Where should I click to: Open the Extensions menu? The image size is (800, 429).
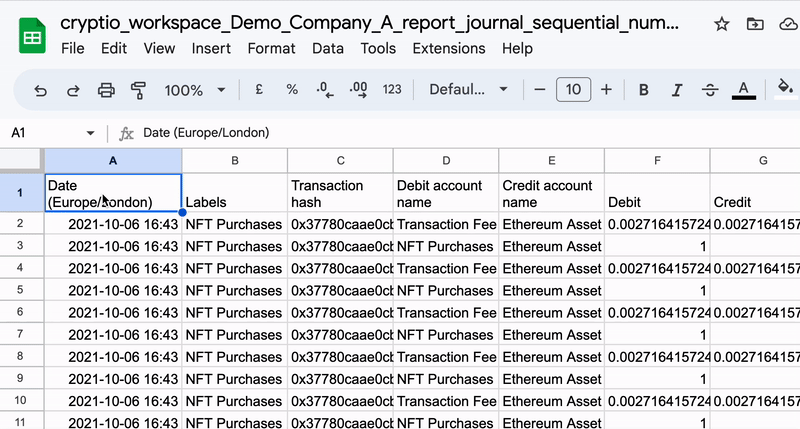coord(449,48)
